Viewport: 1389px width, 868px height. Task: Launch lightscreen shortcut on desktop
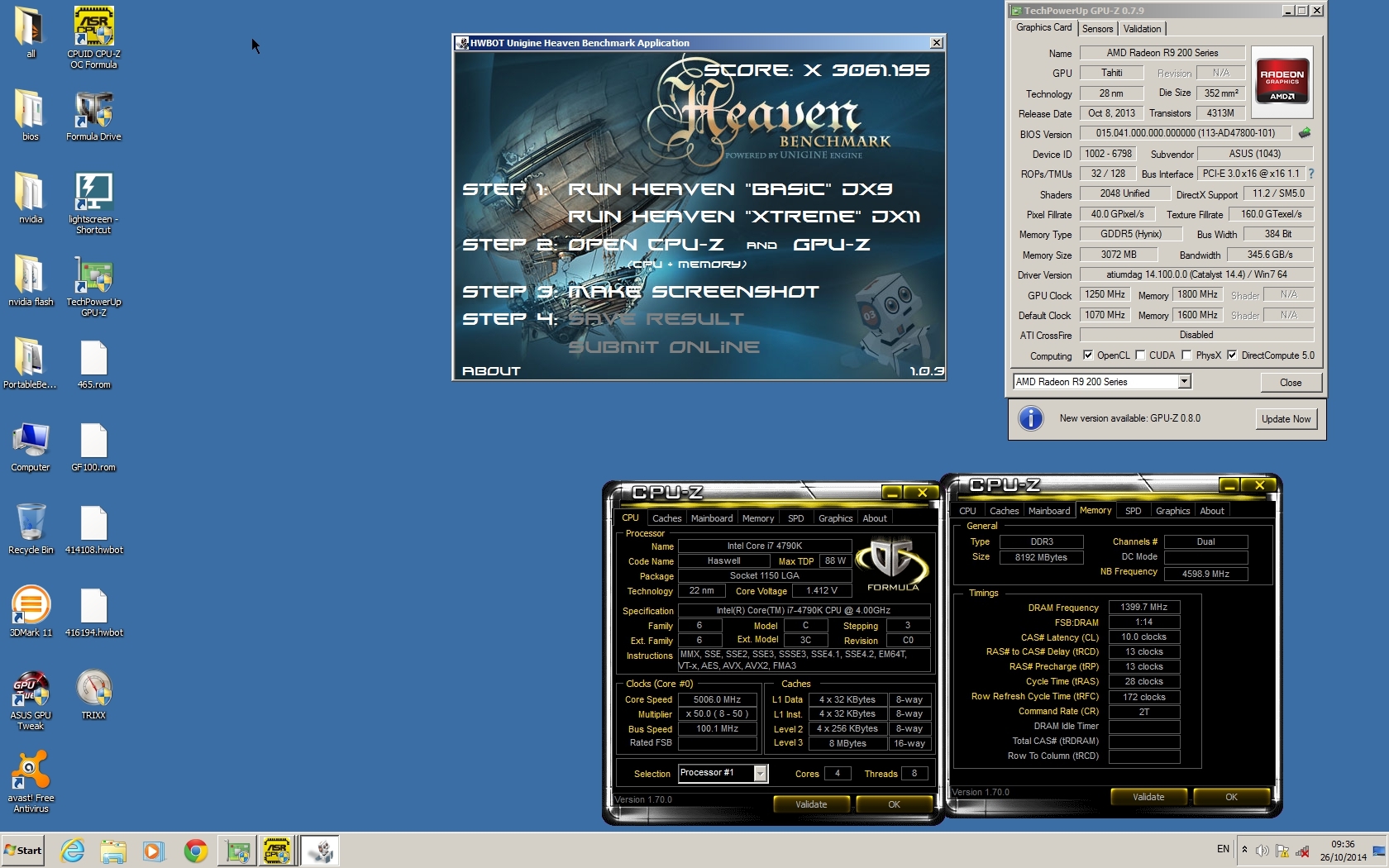pos(93,202)
